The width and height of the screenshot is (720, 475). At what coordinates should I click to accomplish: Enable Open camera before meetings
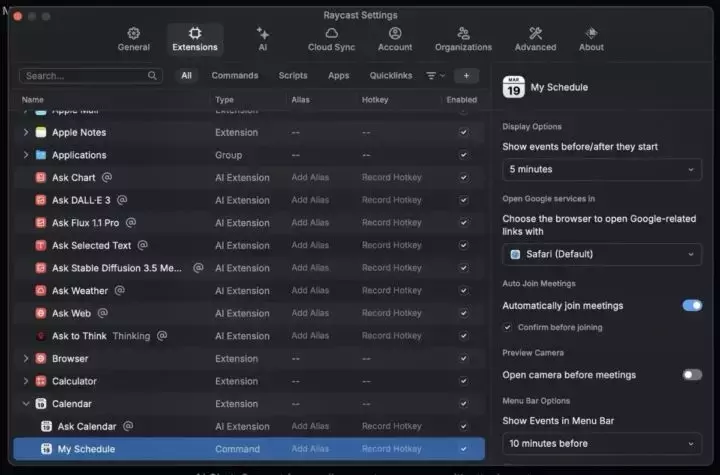click(x=692, y=375)
